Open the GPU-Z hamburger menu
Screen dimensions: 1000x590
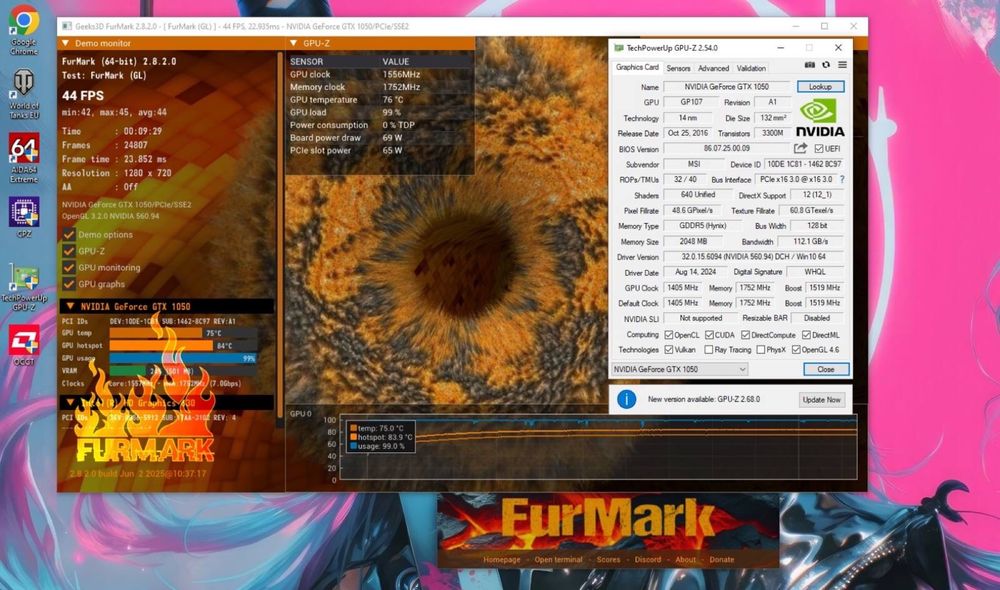pos(842,65)
